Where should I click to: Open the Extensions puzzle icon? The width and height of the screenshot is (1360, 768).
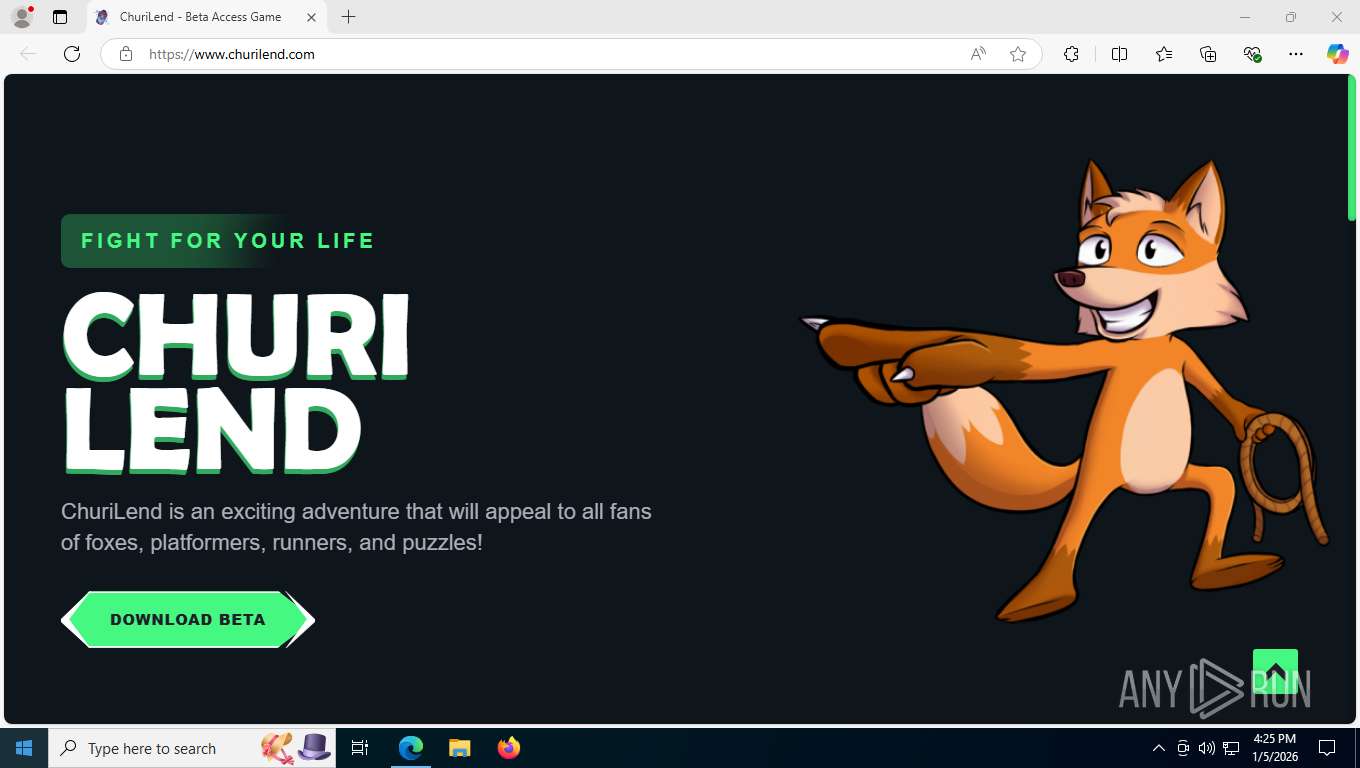(x=1071, y=54)
